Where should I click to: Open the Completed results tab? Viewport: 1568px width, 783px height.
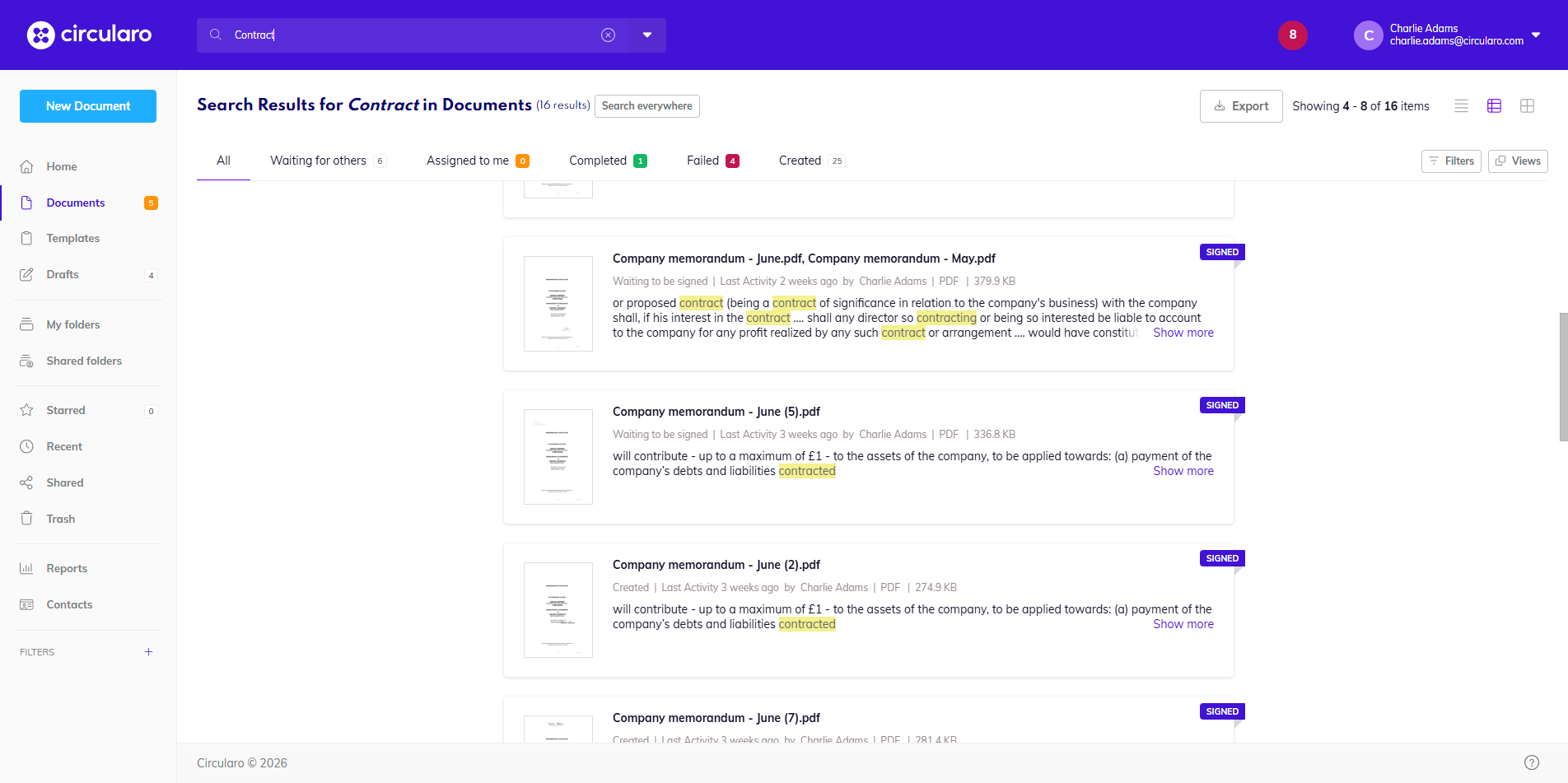click(x=598, y=160)
